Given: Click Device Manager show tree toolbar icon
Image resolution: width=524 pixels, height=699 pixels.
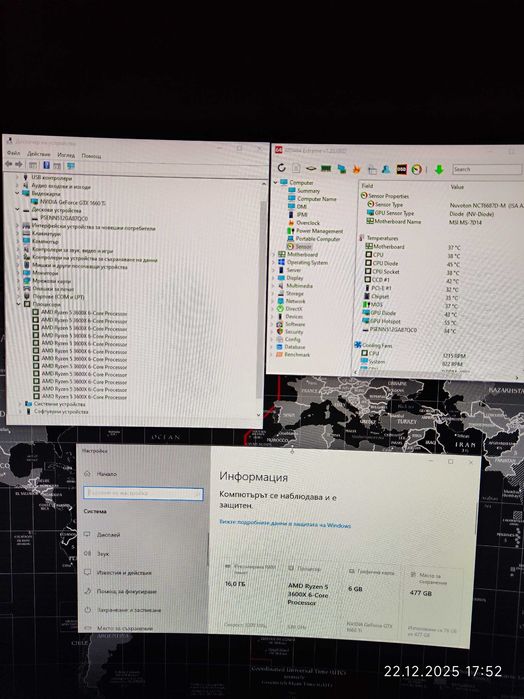Looking at the screenshot, I should coord(33,165).
